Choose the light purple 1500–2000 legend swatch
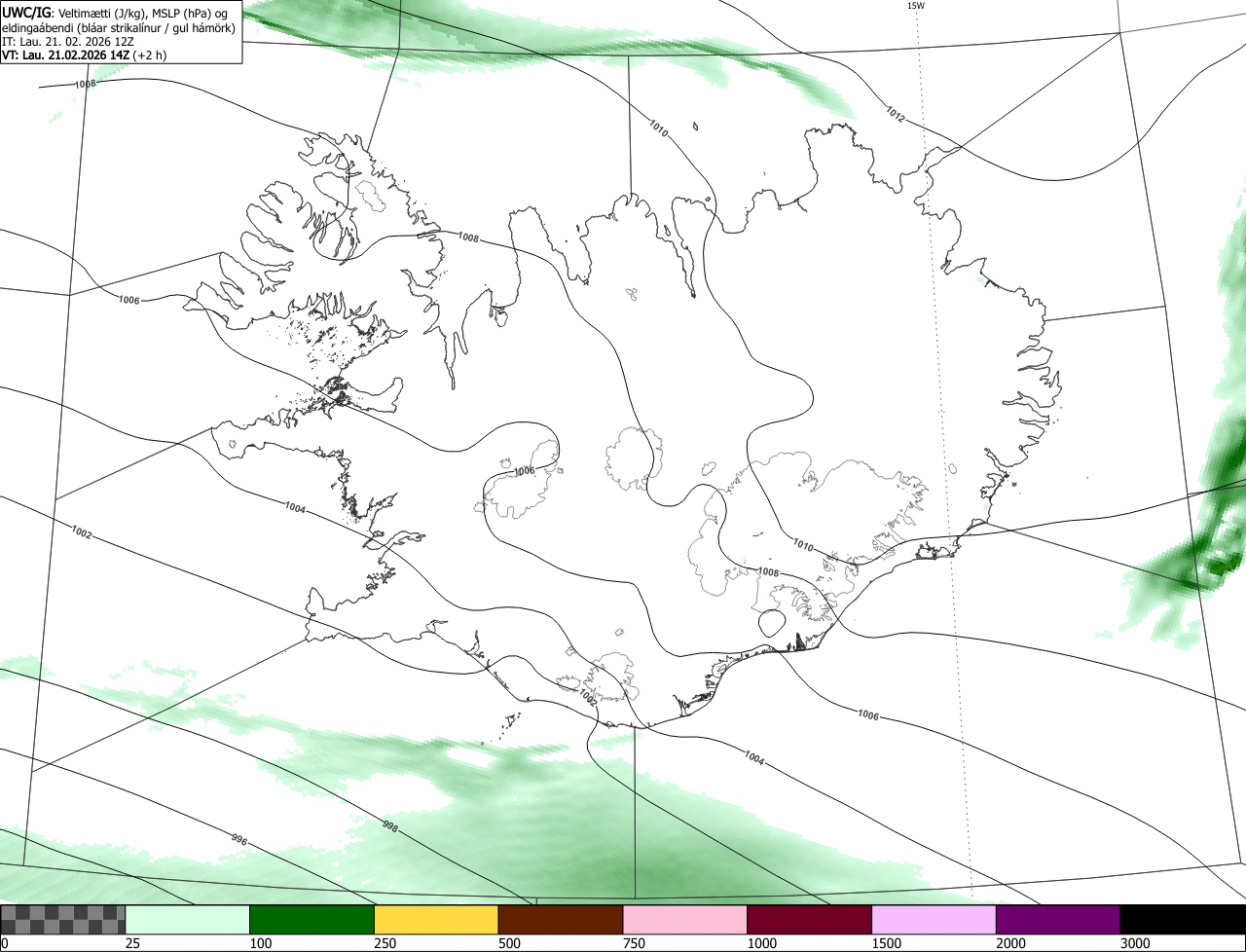The height and width of the screenshot is (952, 1246). coord(934,919)
